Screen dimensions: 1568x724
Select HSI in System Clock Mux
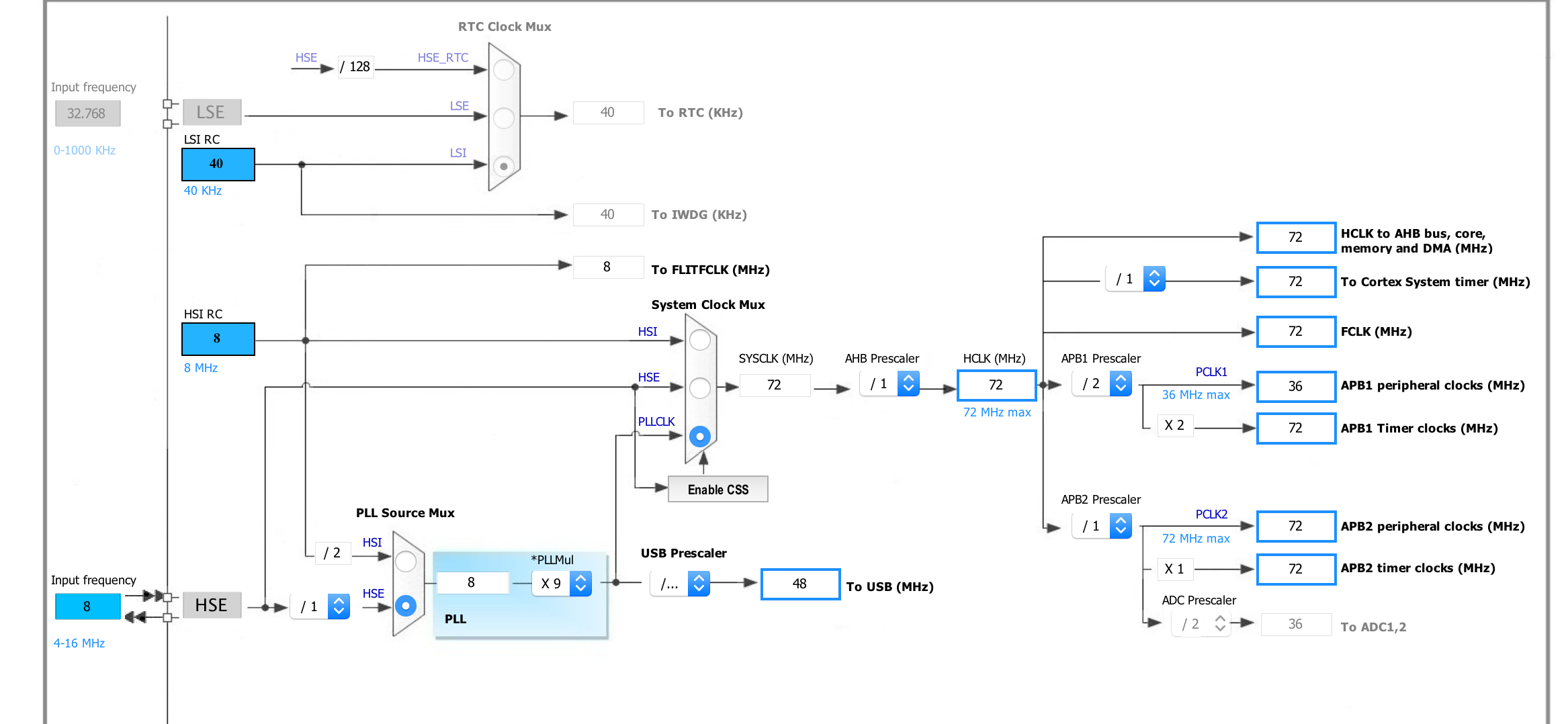(700, 340)
